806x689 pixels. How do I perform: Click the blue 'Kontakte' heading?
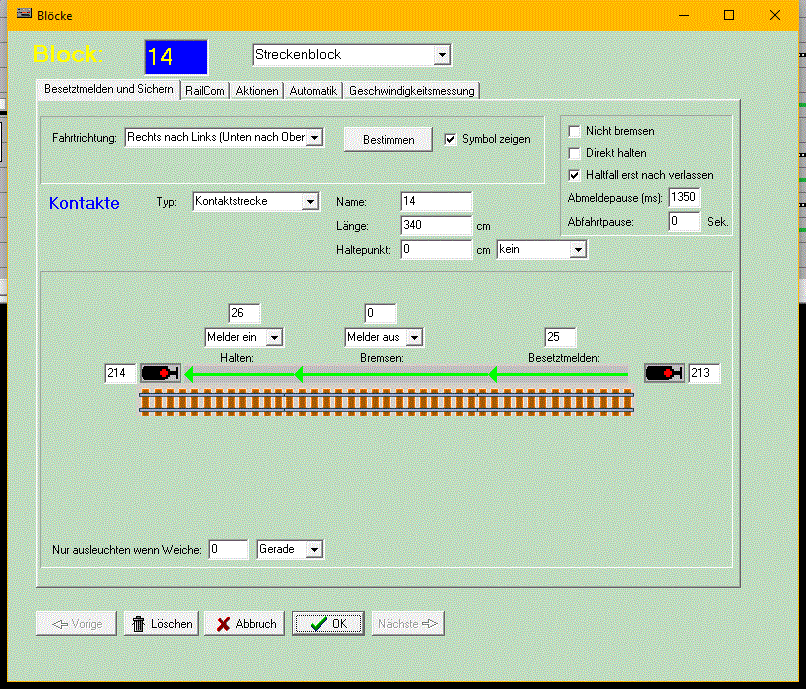pyautogui.click(x=84, y=204)
